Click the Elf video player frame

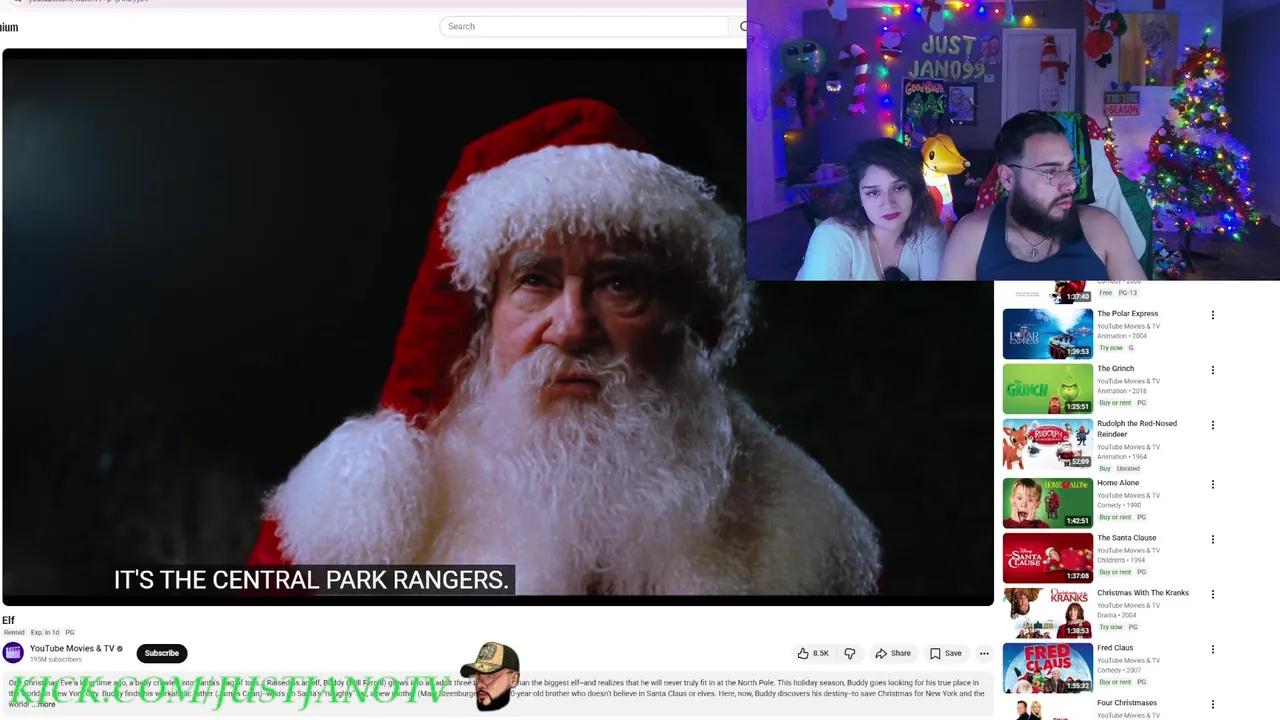498,327
